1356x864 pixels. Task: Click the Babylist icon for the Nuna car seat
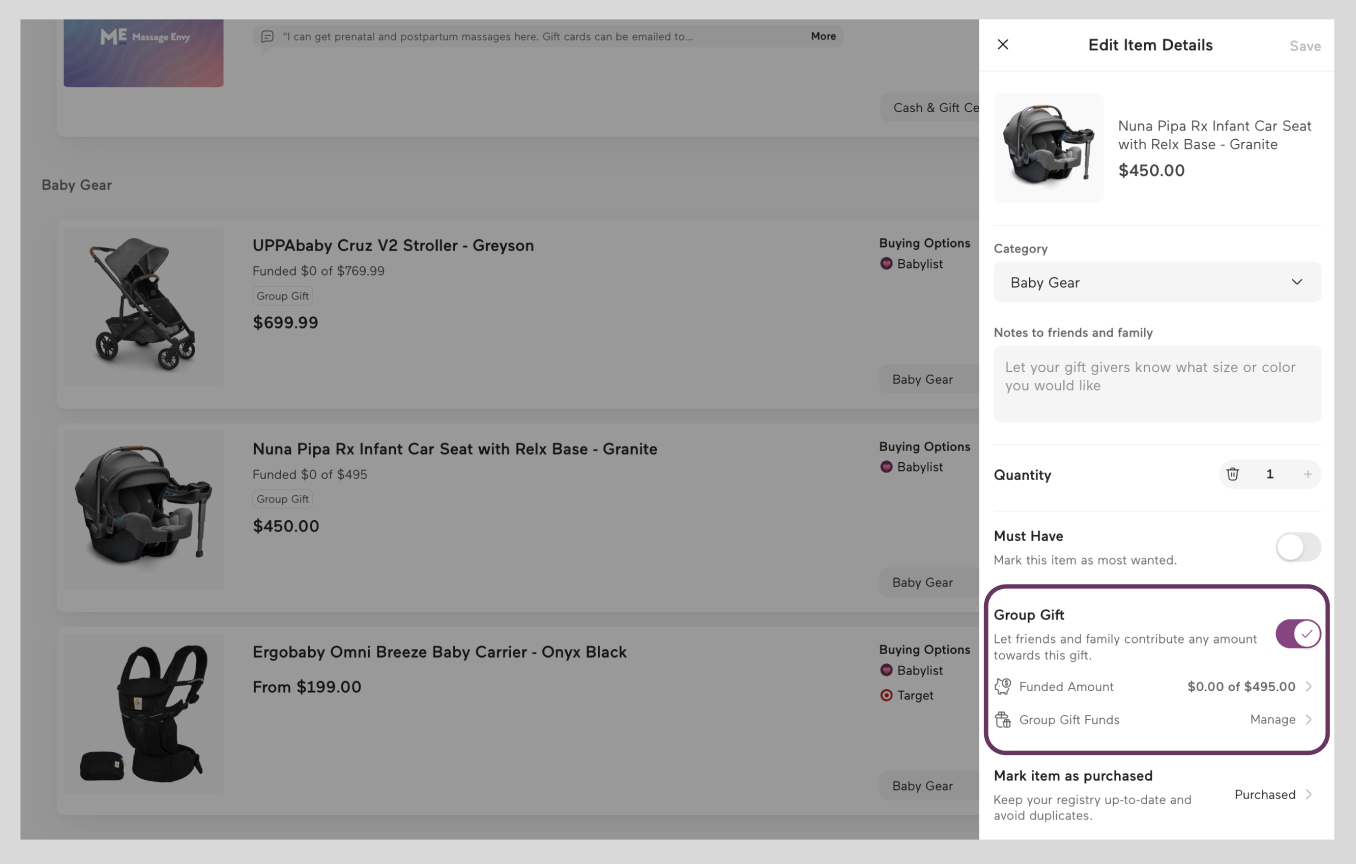pyautogui.click(x=886, y=466)
